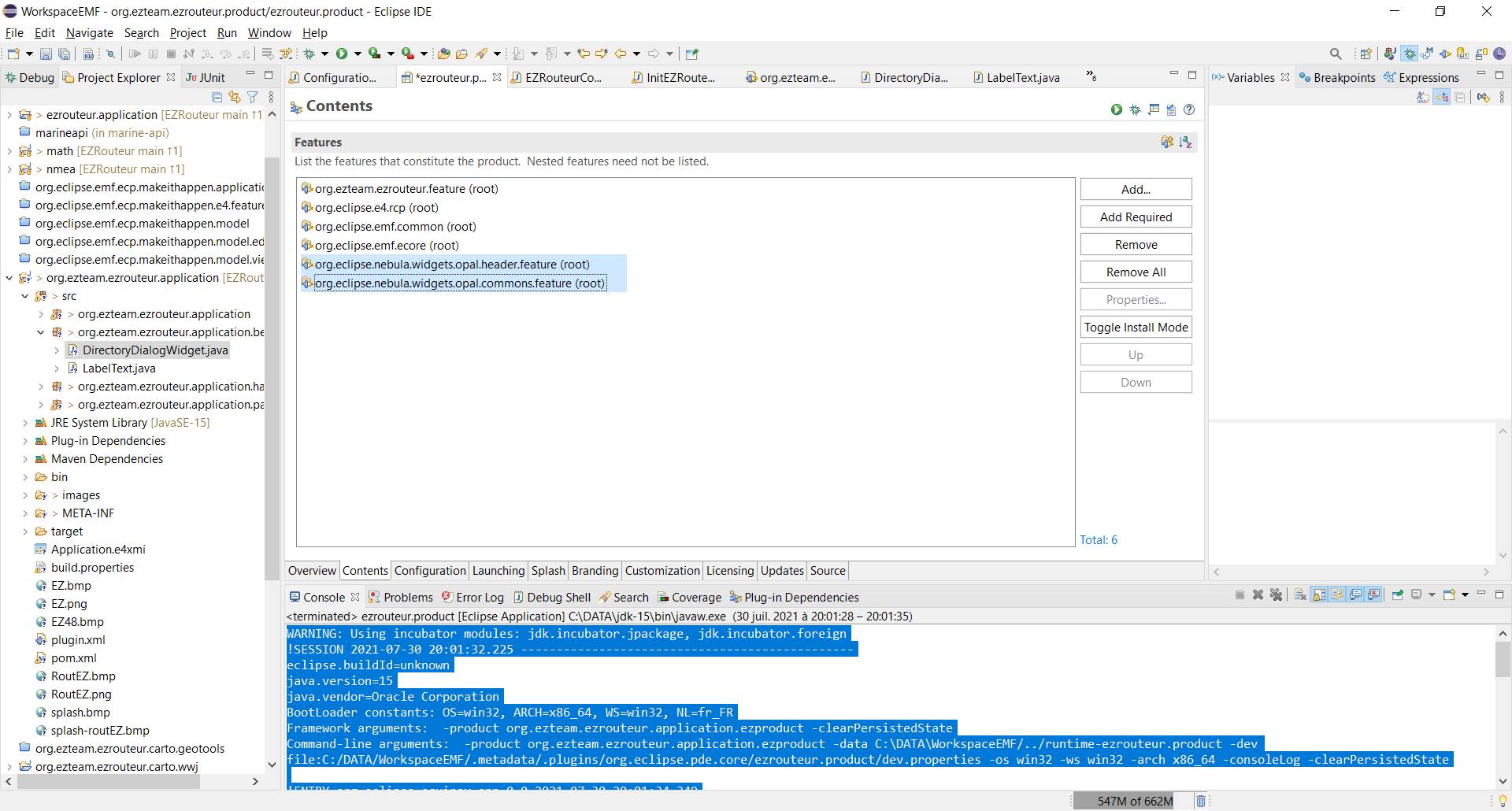1512x811 pixels.
Task: Click the green Run button in the main toolbar
Action: (342, 54)
